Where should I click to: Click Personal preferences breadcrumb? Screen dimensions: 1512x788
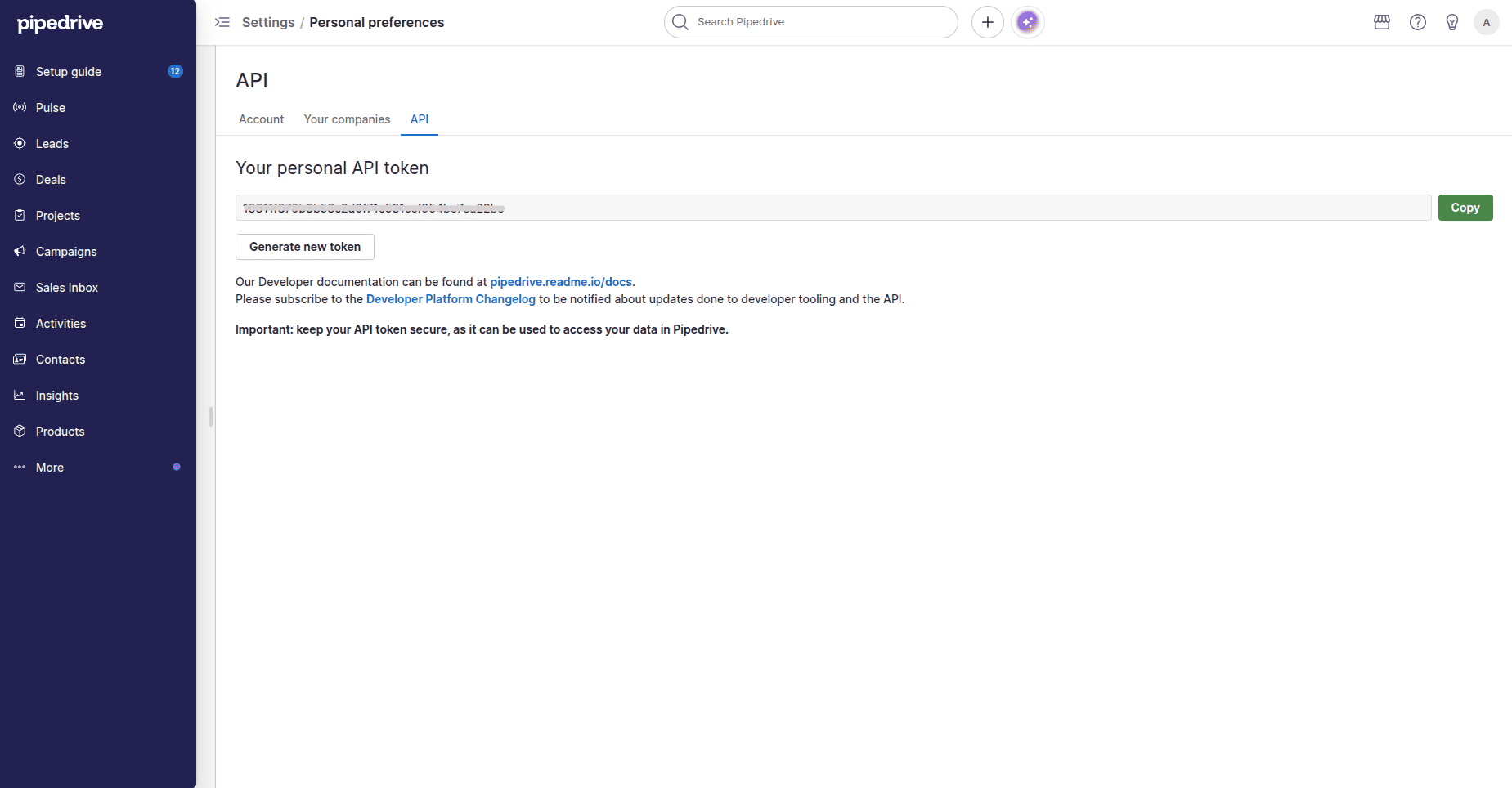tap(377, 22)
